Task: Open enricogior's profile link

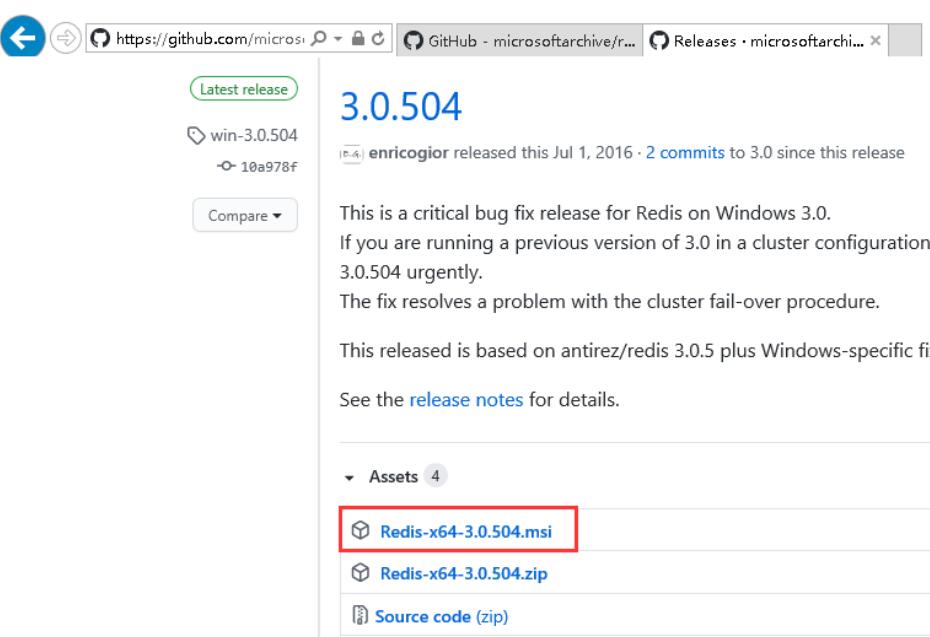Action: pyautogui.click(x=408, y=153)
